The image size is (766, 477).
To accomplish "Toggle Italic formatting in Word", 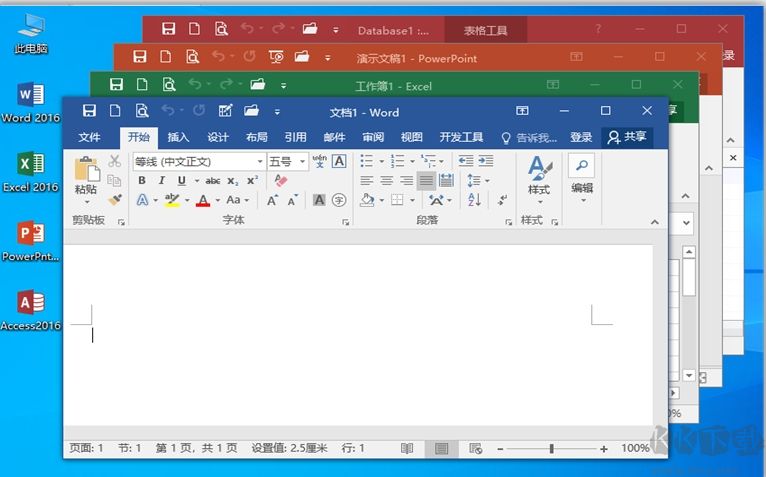I will [x=162, y=180].
